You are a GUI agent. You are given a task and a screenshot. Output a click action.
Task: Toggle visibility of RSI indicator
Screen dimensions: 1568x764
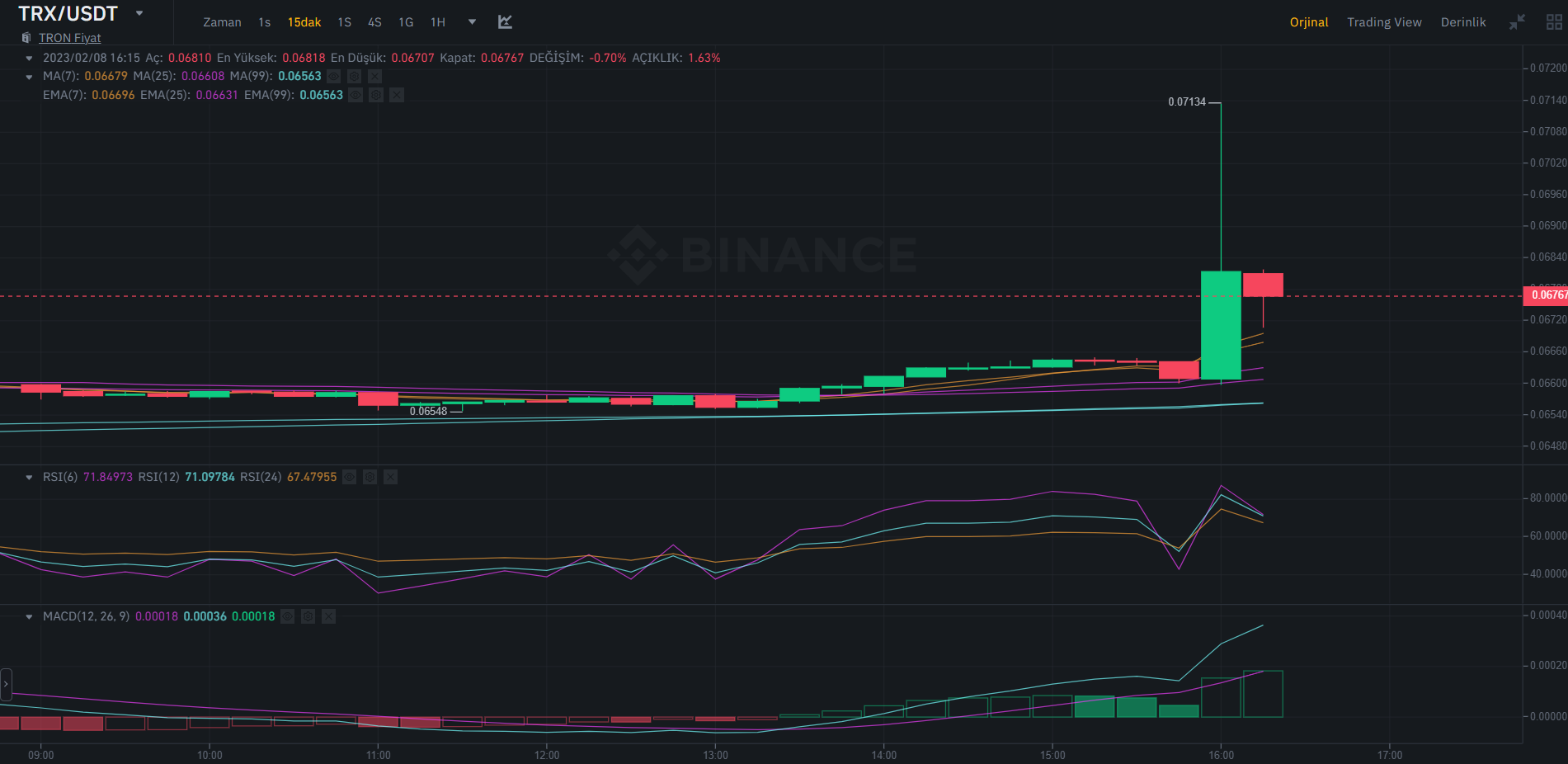(x=349, y=477)
